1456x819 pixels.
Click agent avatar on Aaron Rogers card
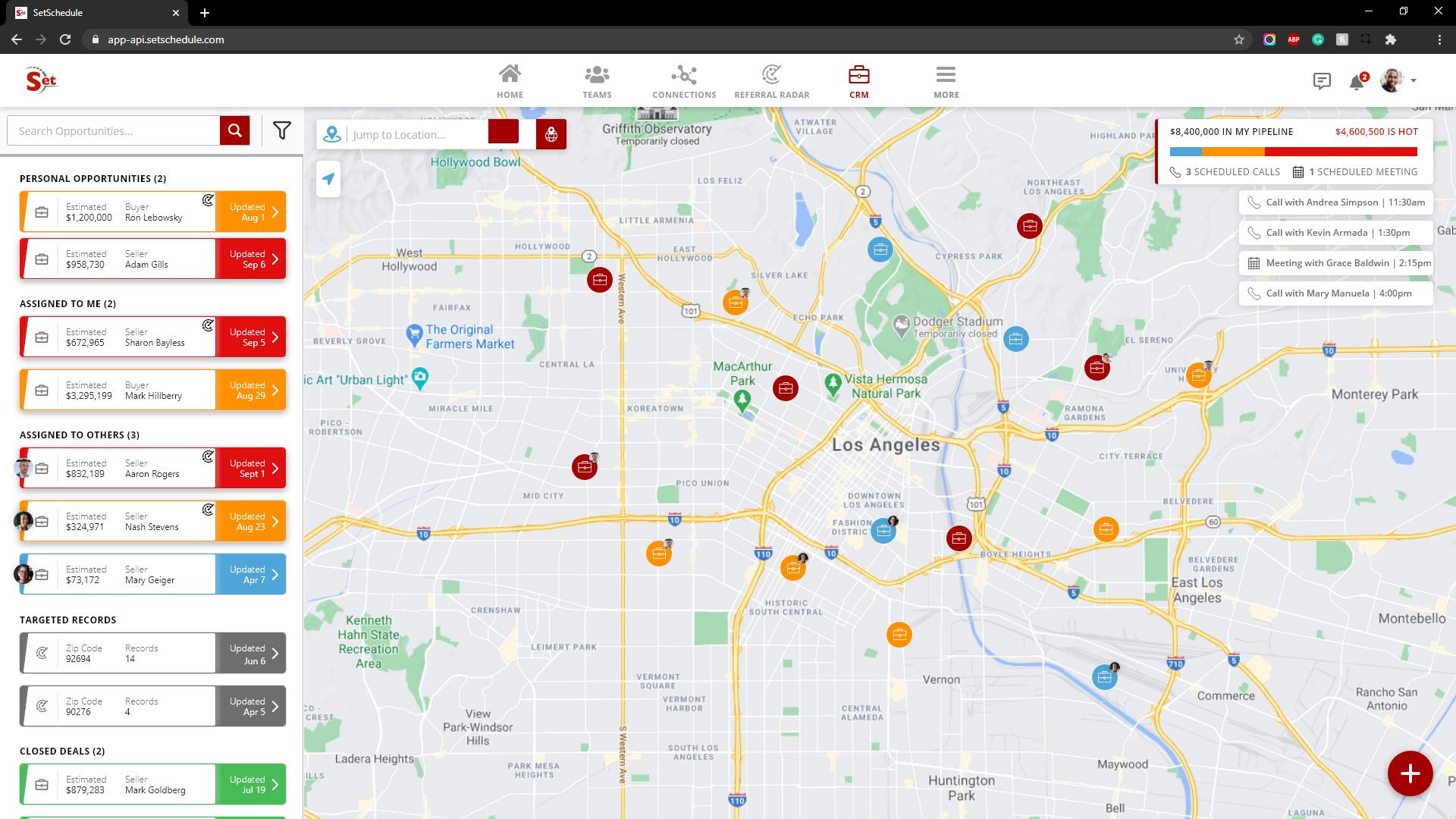tap(24, 468)
